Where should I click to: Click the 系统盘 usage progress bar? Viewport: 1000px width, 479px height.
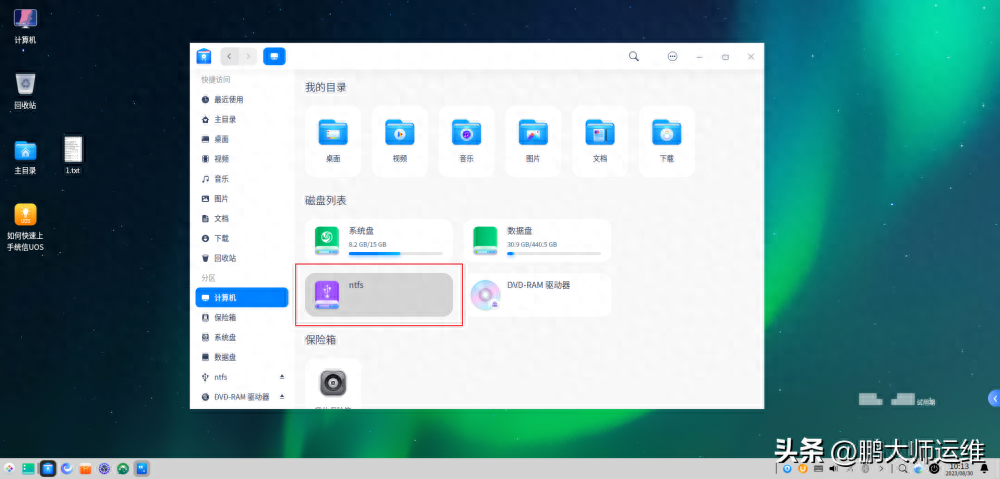point(395,253)
